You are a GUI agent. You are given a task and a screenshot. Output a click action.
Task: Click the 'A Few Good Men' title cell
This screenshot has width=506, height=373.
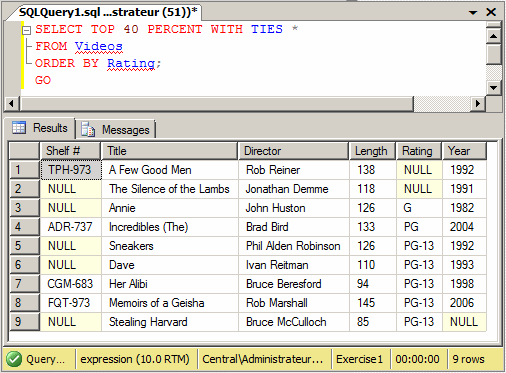coord(170,170)
